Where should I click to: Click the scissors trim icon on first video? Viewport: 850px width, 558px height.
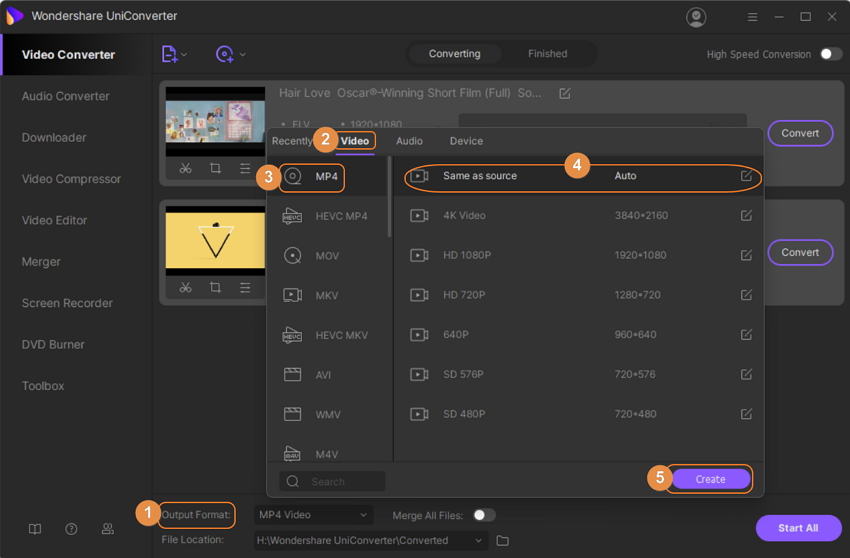(x=185, y=169)
